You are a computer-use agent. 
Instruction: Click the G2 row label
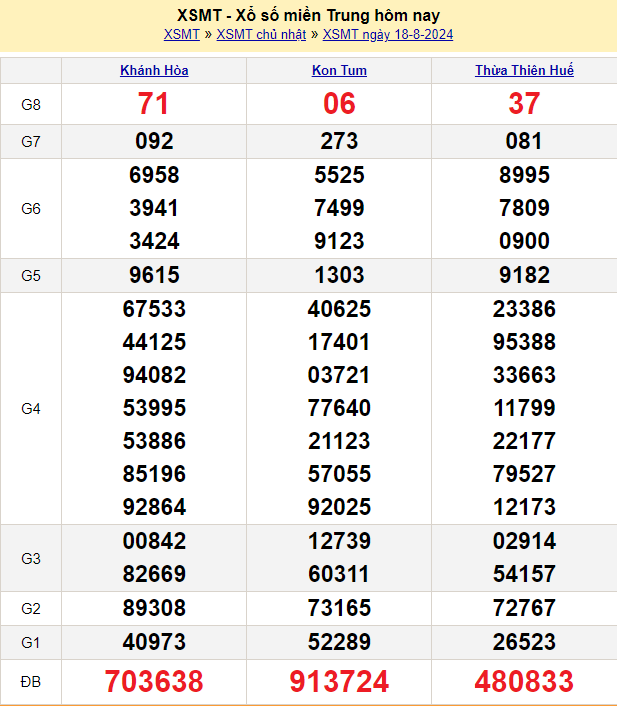[31, 608]
